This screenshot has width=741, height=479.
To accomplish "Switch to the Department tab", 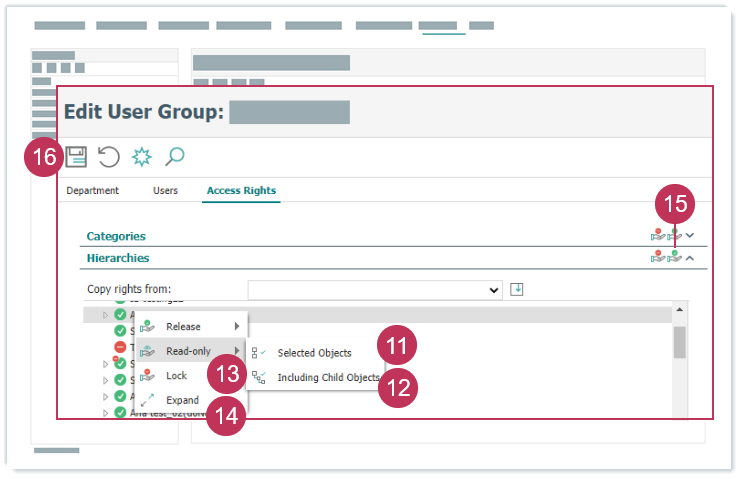I will pyautogui.click(x=92, y=190).
